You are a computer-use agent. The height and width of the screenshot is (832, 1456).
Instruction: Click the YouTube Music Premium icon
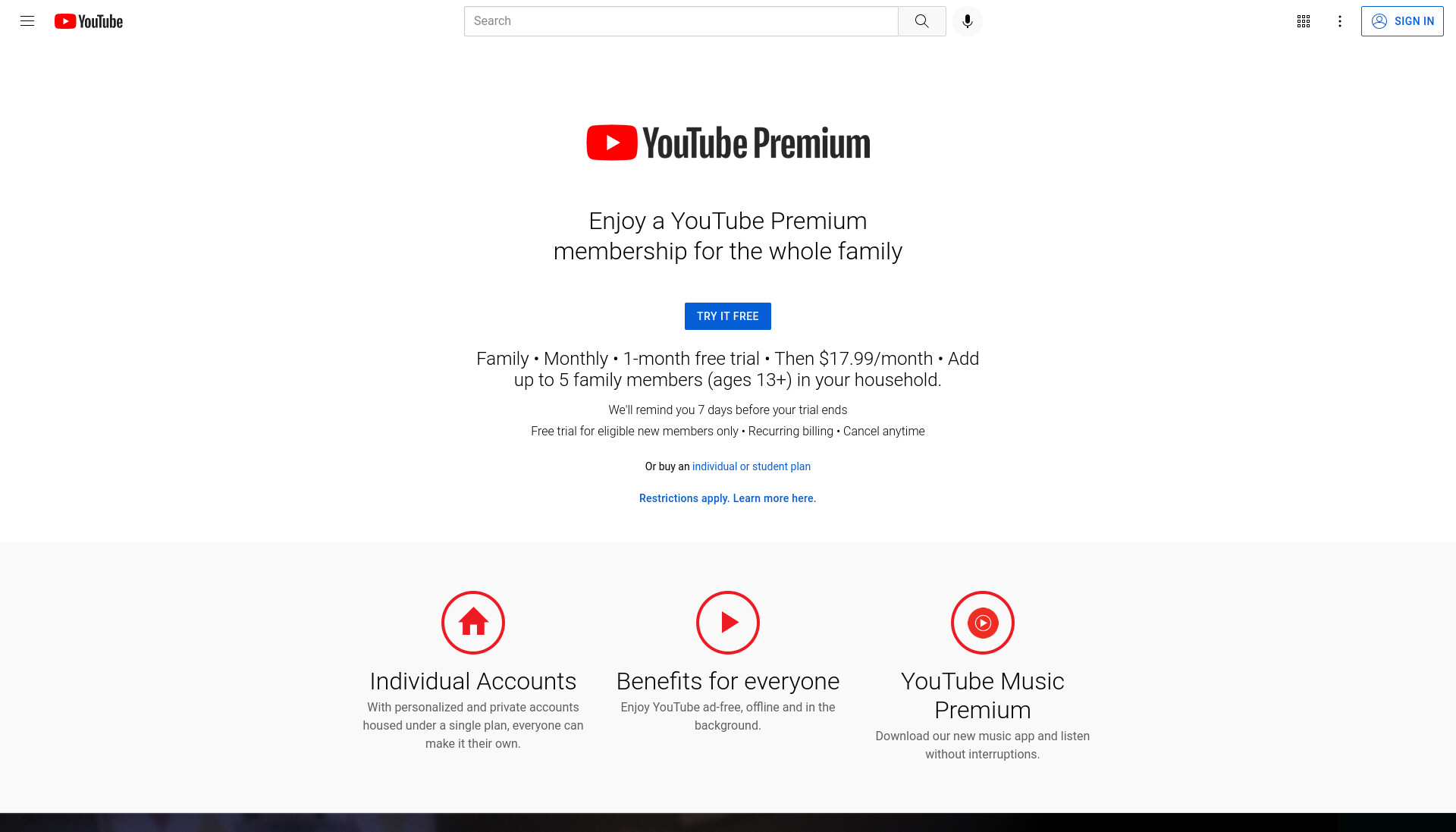point(983,623)
